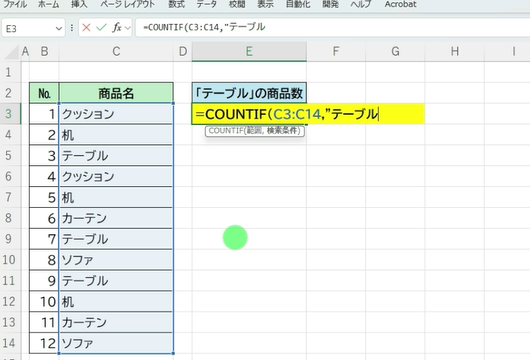Viewport: 530px width, 360px height.
Task: Select column B header
Action: click(x=44, y=52)
